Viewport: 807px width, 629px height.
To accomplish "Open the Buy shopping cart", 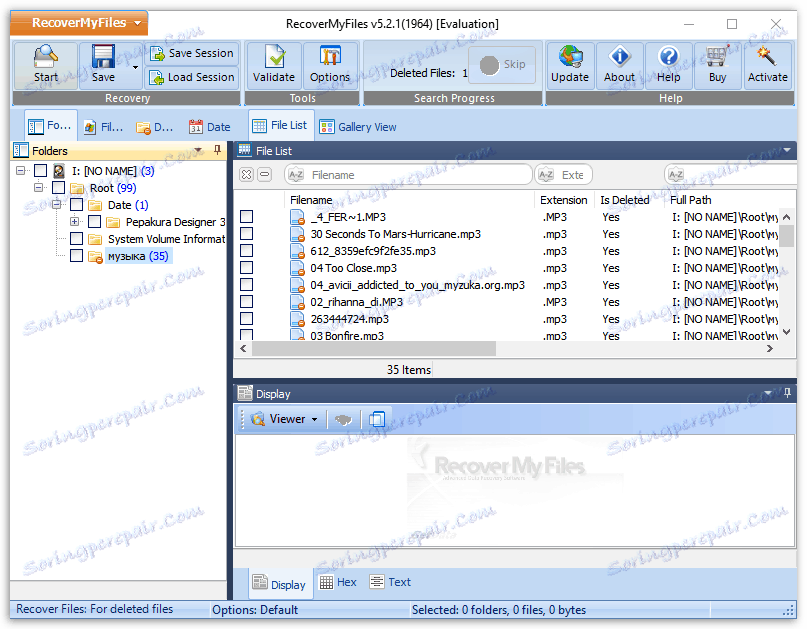I will coord(717,65).
